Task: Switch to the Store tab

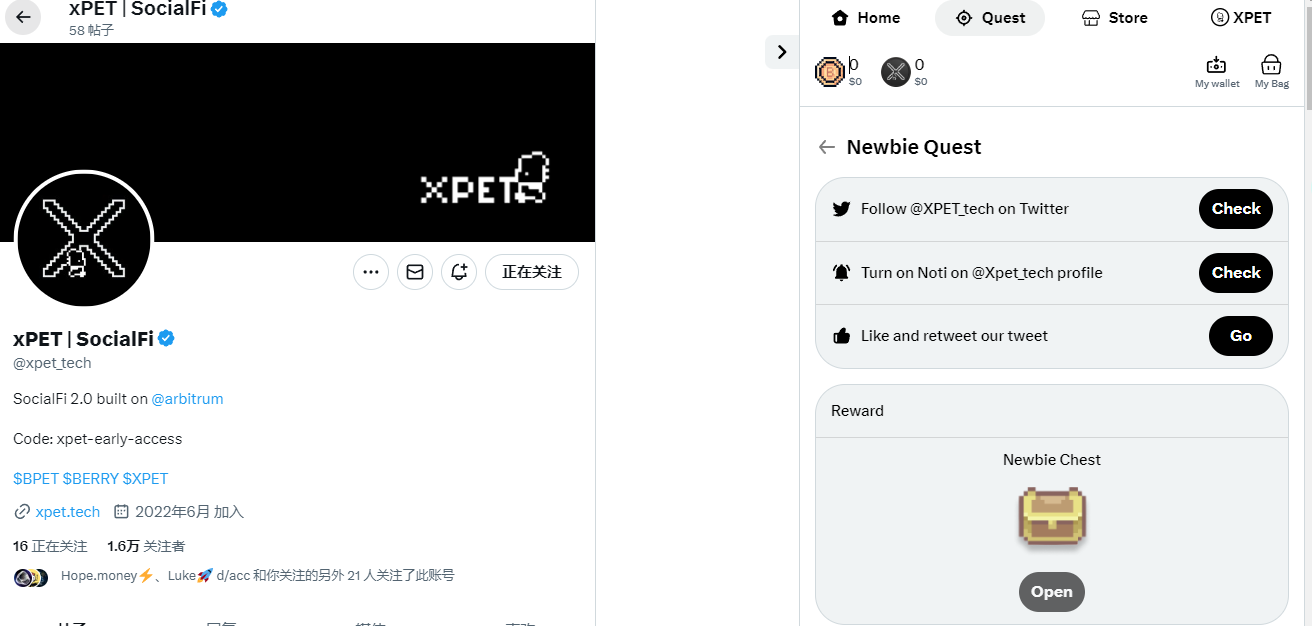Action: pyautogui.click(x=1113, y=17)
